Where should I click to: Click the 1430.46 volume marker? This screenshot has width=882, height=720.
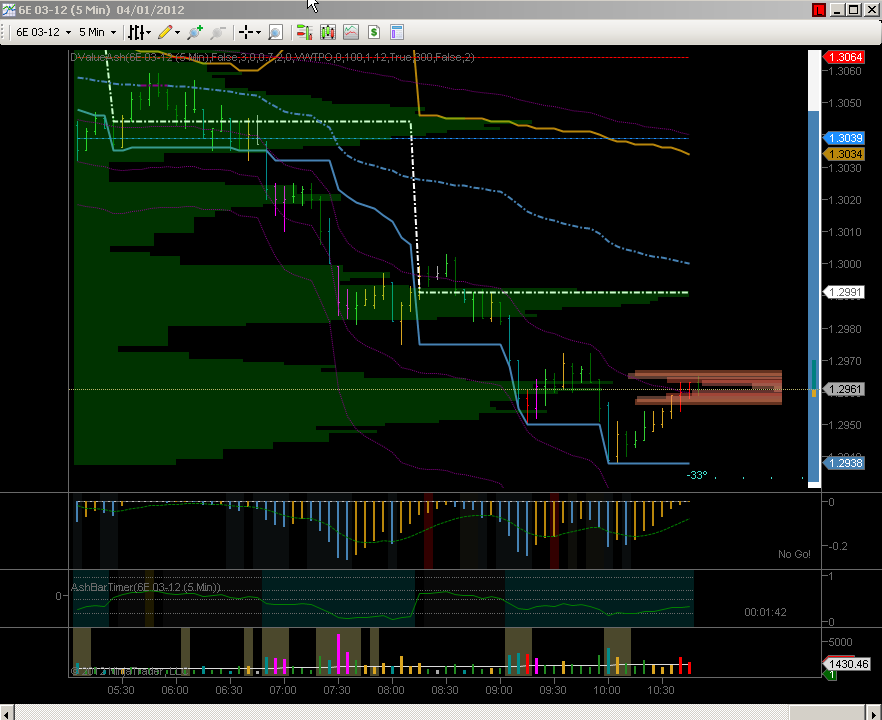pos(847,664)
